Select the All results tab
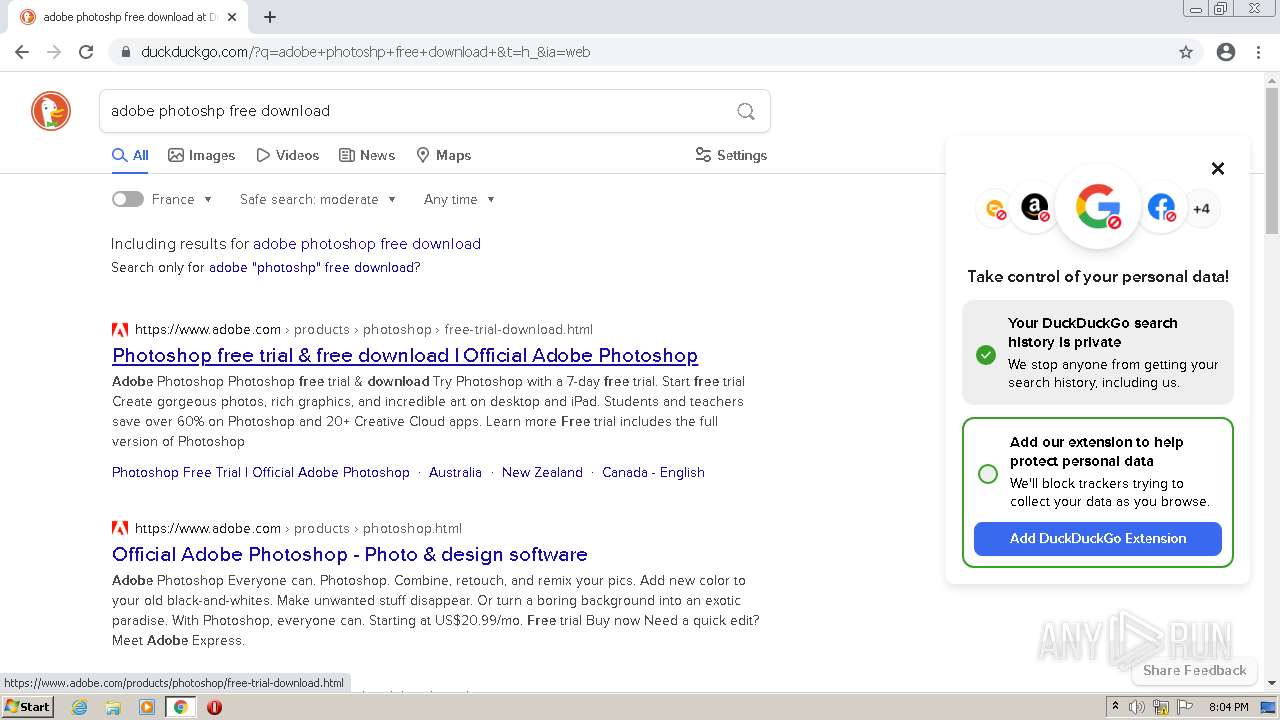Image resolution: width=1280 pixels, height=720 pixels. tap(130, 155)
